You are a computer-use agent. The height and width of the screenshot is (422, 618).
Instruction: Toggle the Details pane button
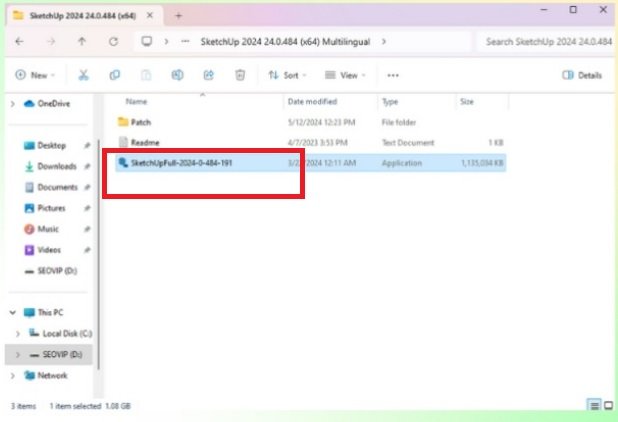(582, 75)
